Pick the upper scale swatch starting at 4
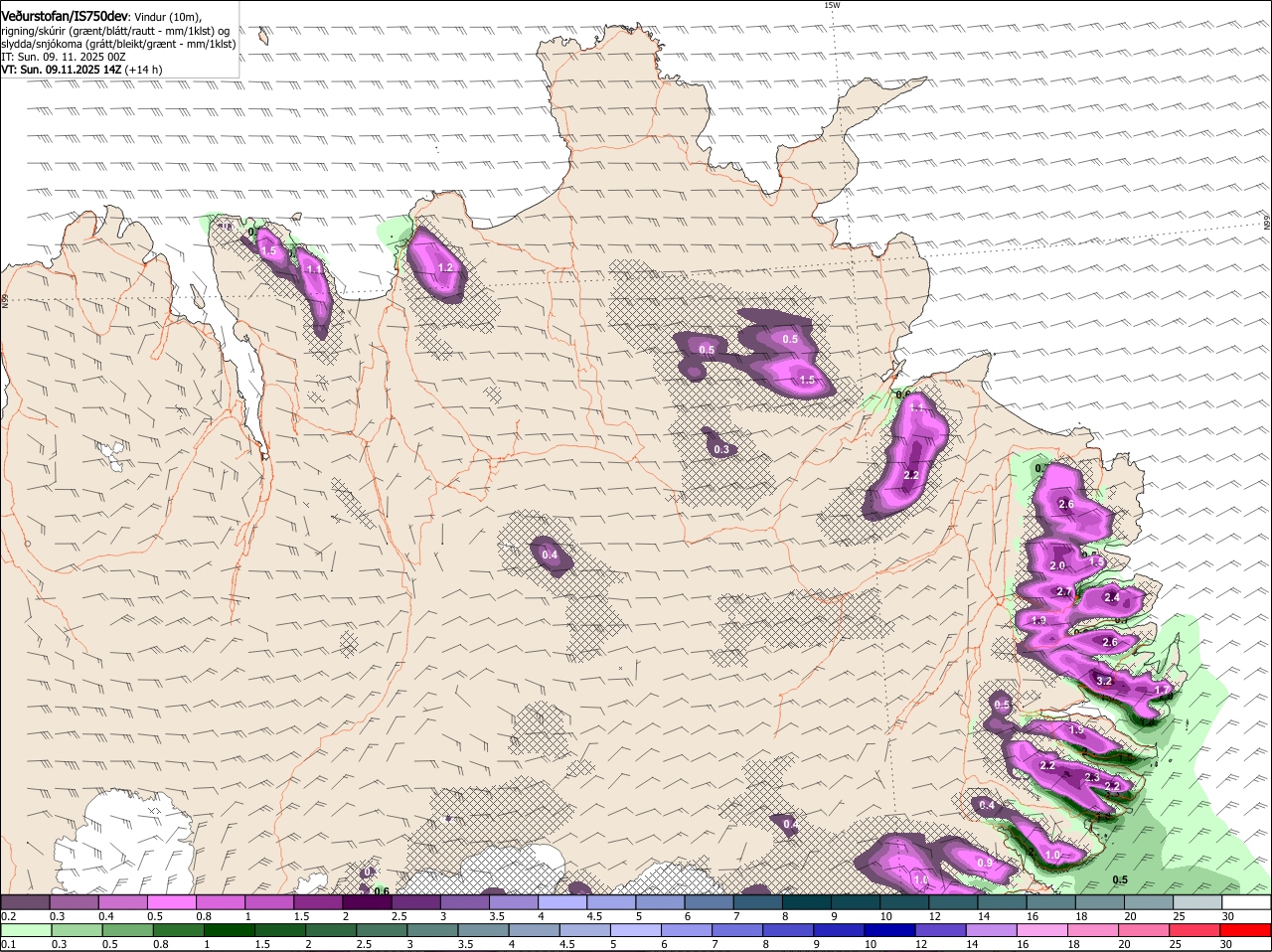Image resolution: width=1272 pixels, height=952 pixels. point(562,902)
